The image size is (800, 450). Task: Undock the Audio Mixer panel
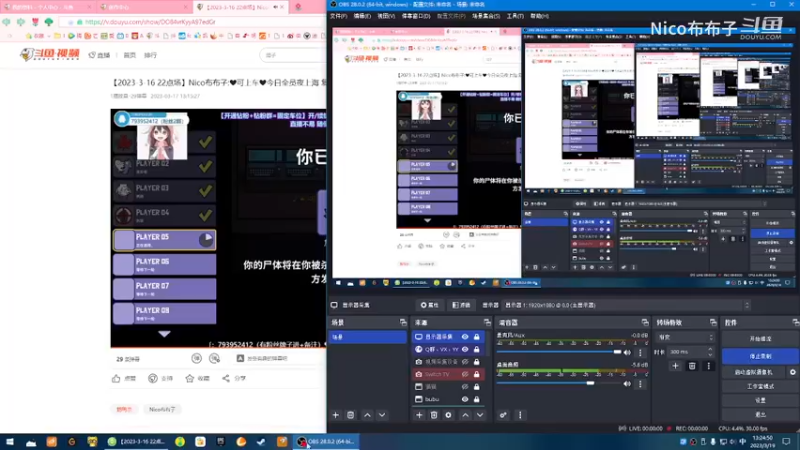pyautogui.click(x=645, y=322)
